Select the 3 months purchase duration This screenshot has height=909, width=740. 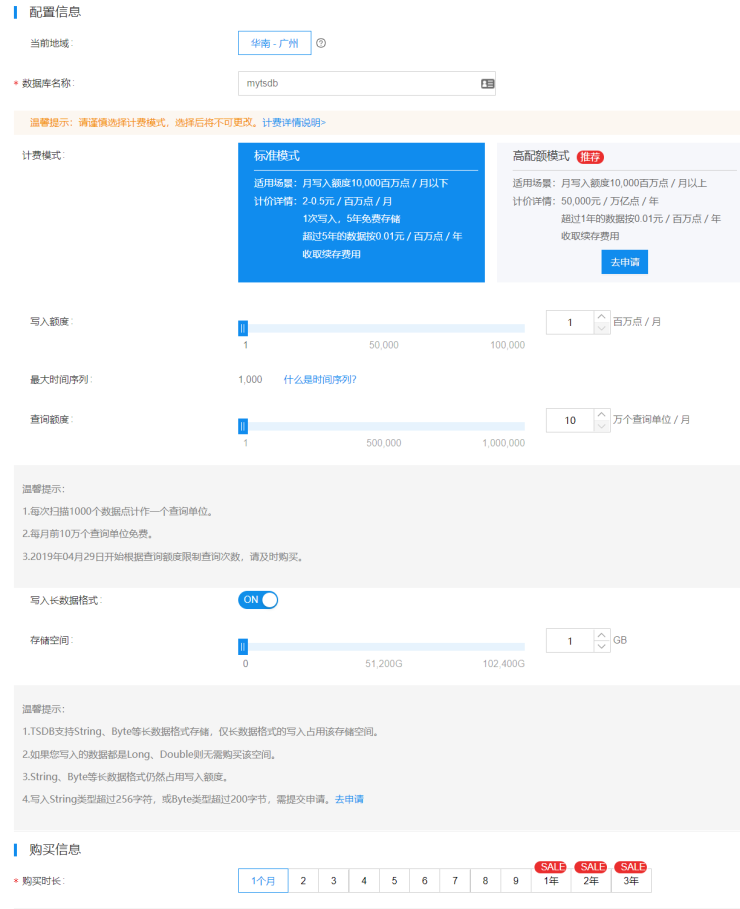(x=333, y=881)
